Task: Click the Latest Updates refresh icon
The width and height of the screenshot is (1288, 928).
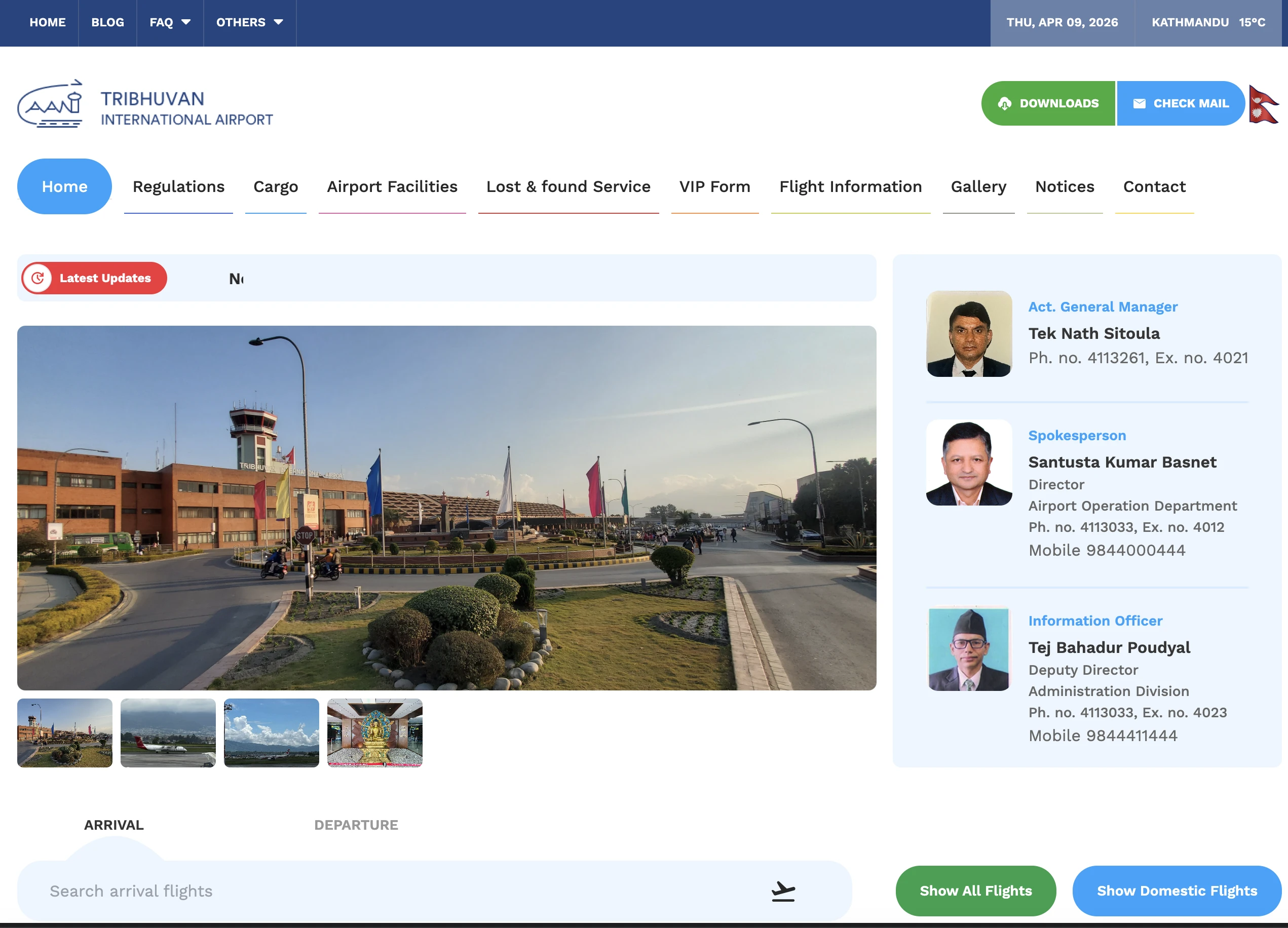Action: 37,278
